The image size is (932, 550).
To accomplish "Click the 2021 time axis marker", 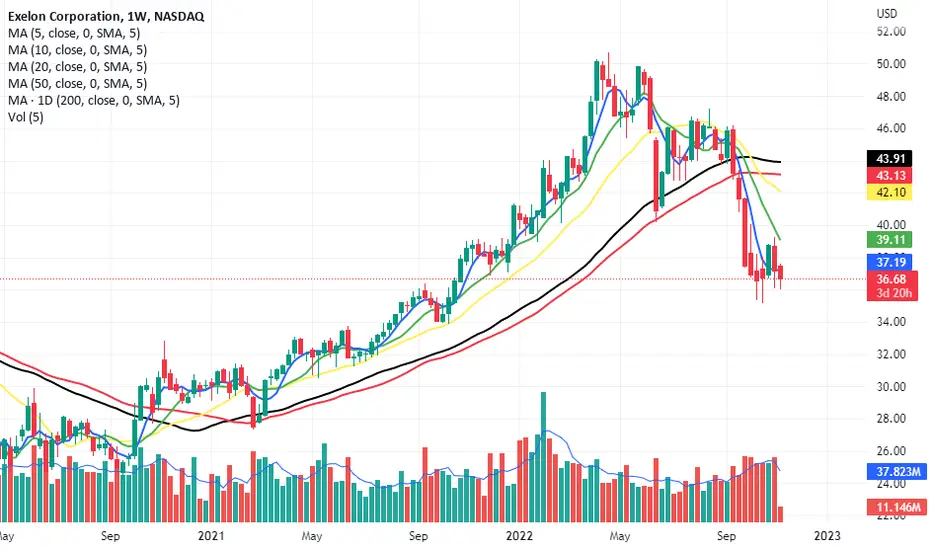I will click(x=211, y=536).
